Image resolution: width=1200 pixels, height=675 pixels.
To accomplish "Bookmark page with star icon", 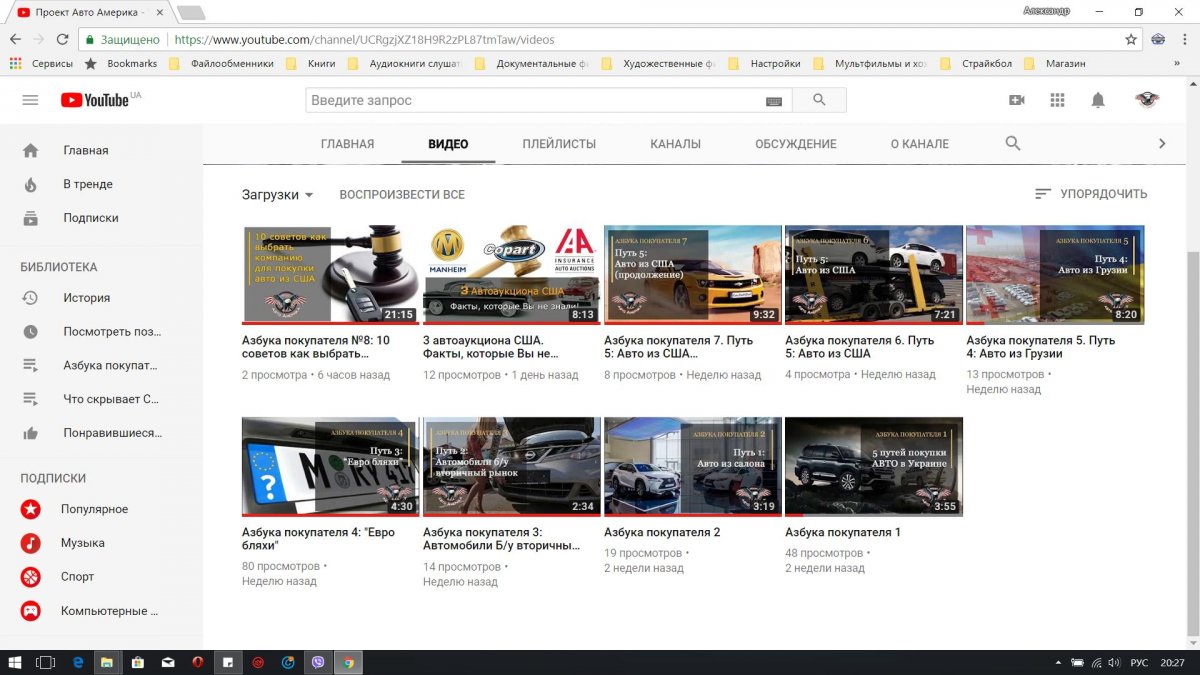I will [1131, 40].
